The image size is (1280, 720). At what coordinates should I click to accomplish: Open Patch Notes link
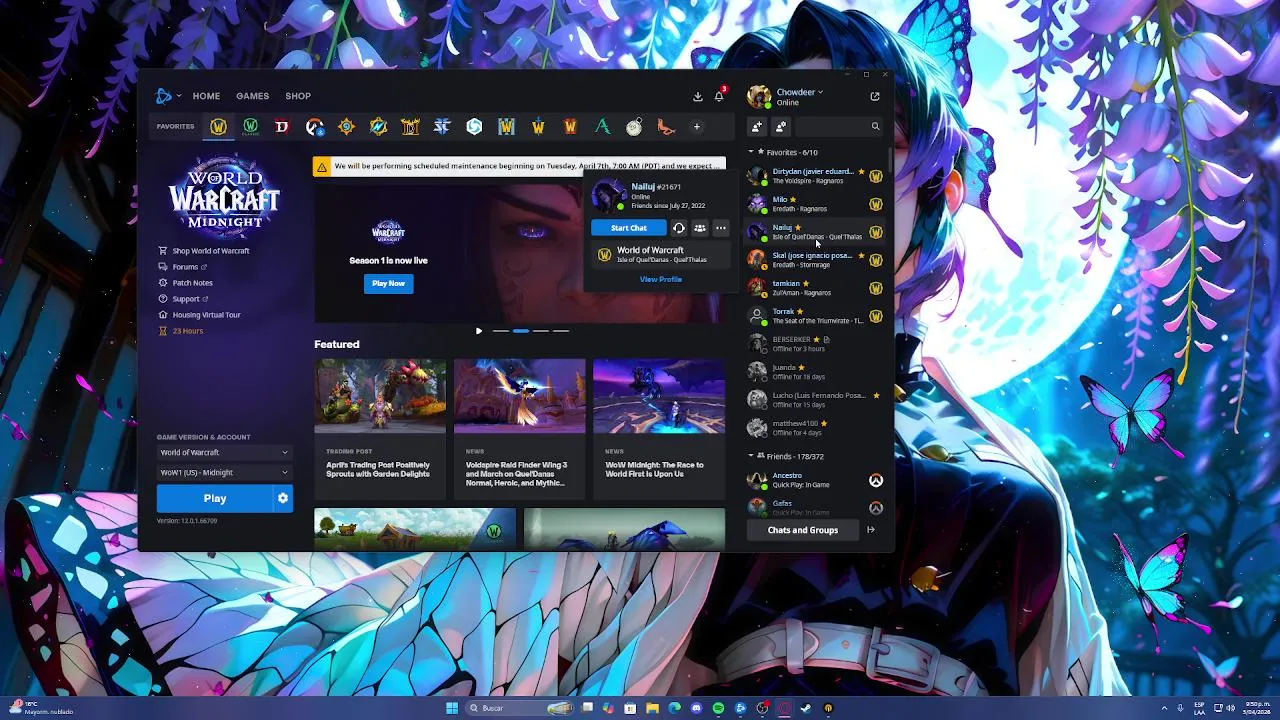pyautogui.click(x=185, y=283)
